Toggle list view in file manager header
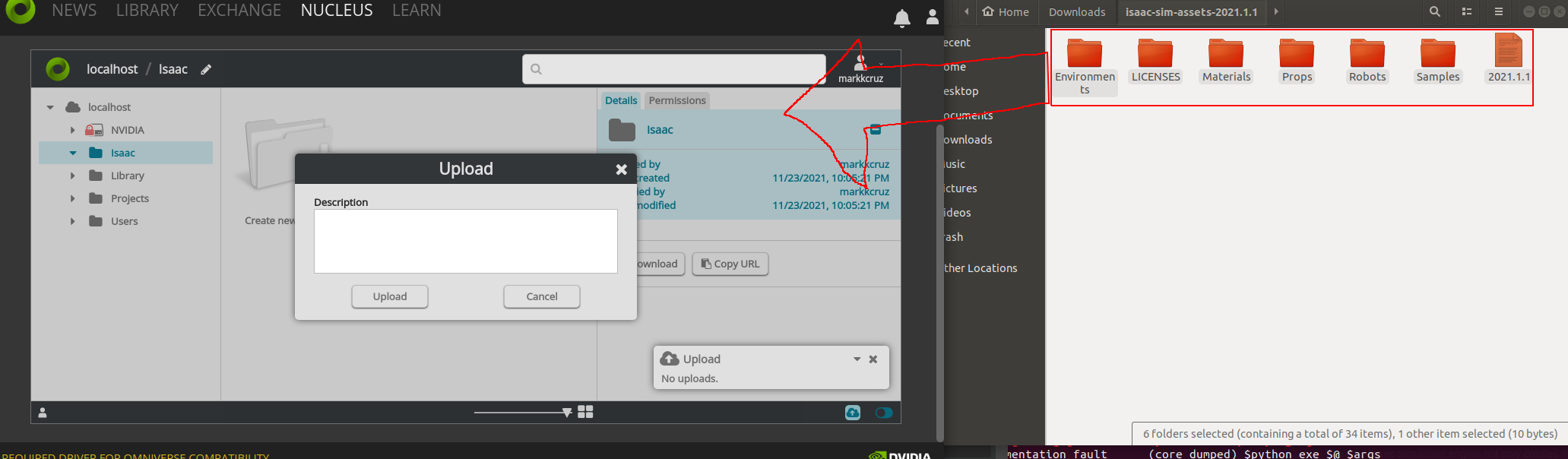 click(x=1467, y=11)
